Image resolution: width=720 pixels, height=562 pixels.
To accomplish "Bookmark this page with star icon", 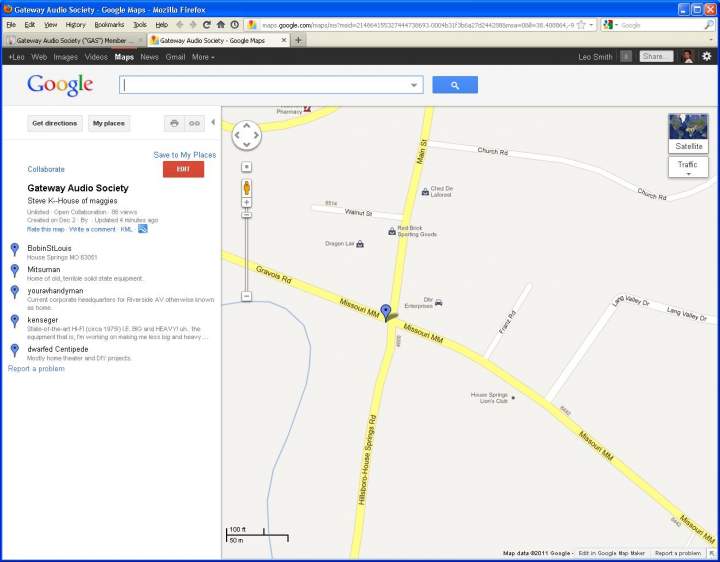I will [581, 25].
